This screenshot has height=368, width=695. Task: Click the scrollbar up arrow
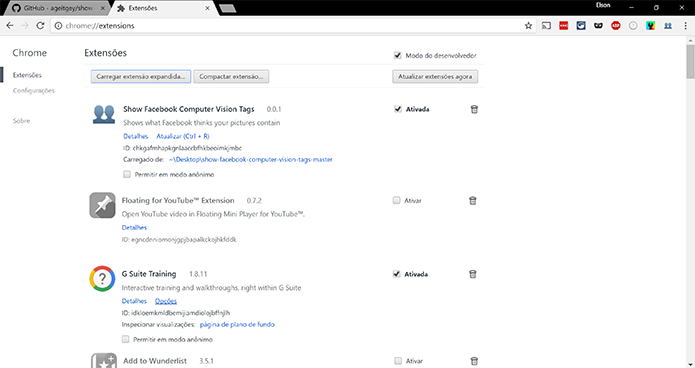pos(691,40)
